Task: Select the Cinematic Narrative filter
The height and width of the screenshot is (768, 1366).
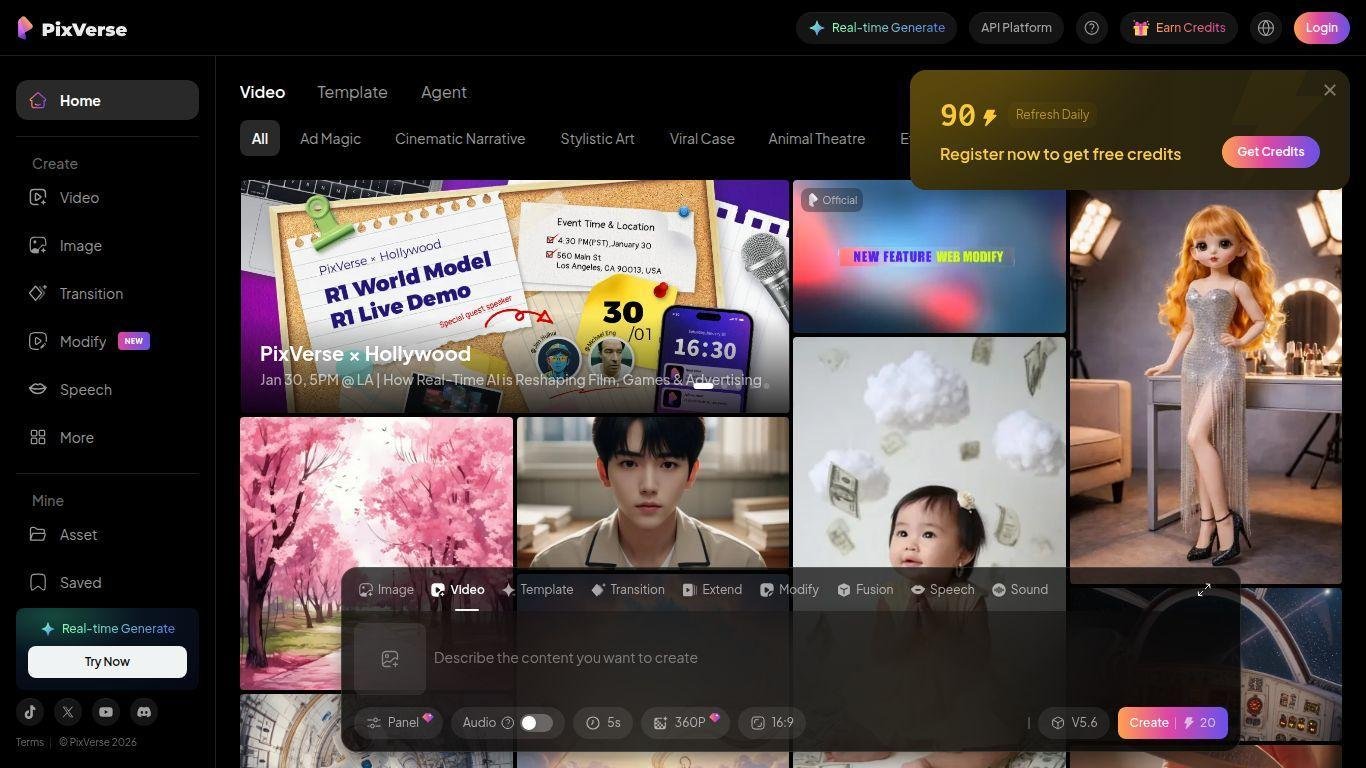Action: pyautogui.click(x=459, y=139)
